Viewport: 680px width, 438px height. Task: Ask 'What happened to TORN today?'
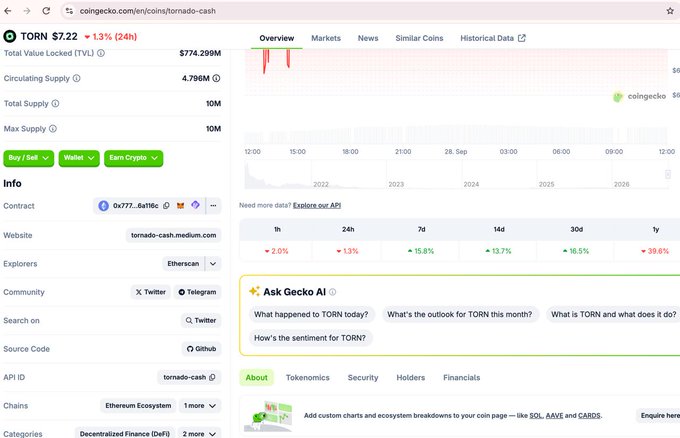311,314
